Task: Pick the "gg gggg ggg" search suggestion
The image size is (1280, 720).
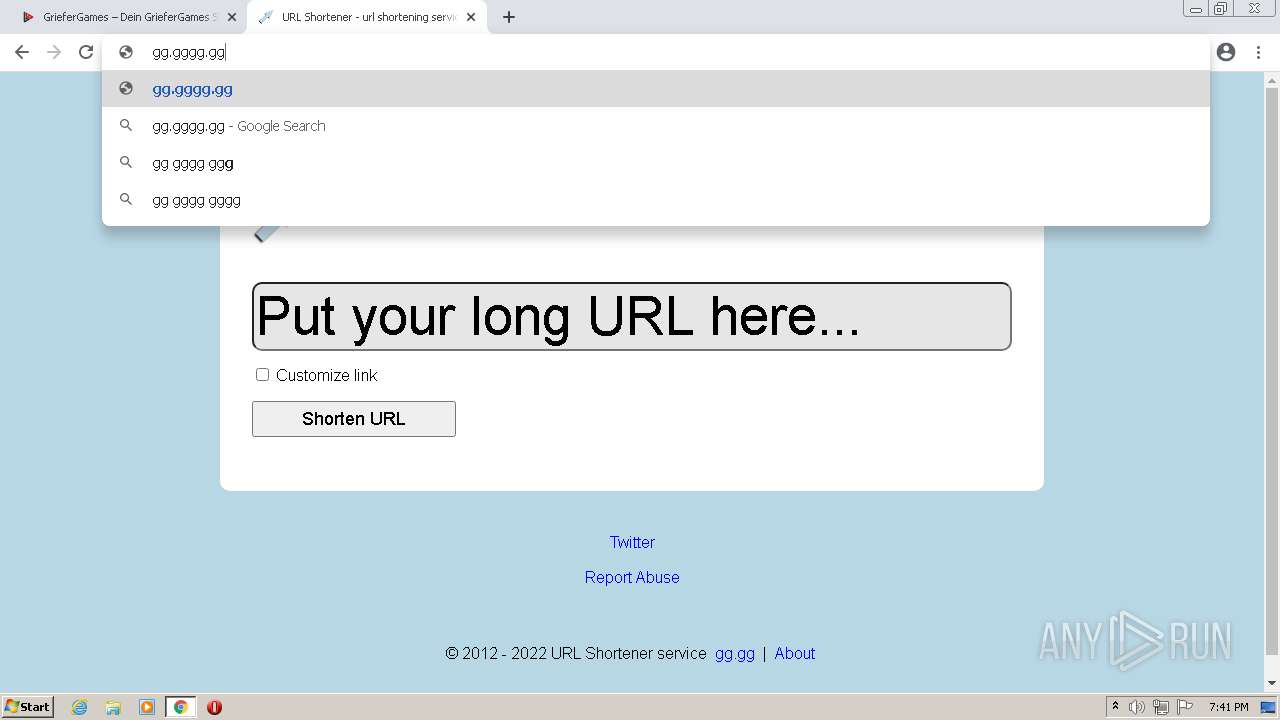Action: [656, 163]
